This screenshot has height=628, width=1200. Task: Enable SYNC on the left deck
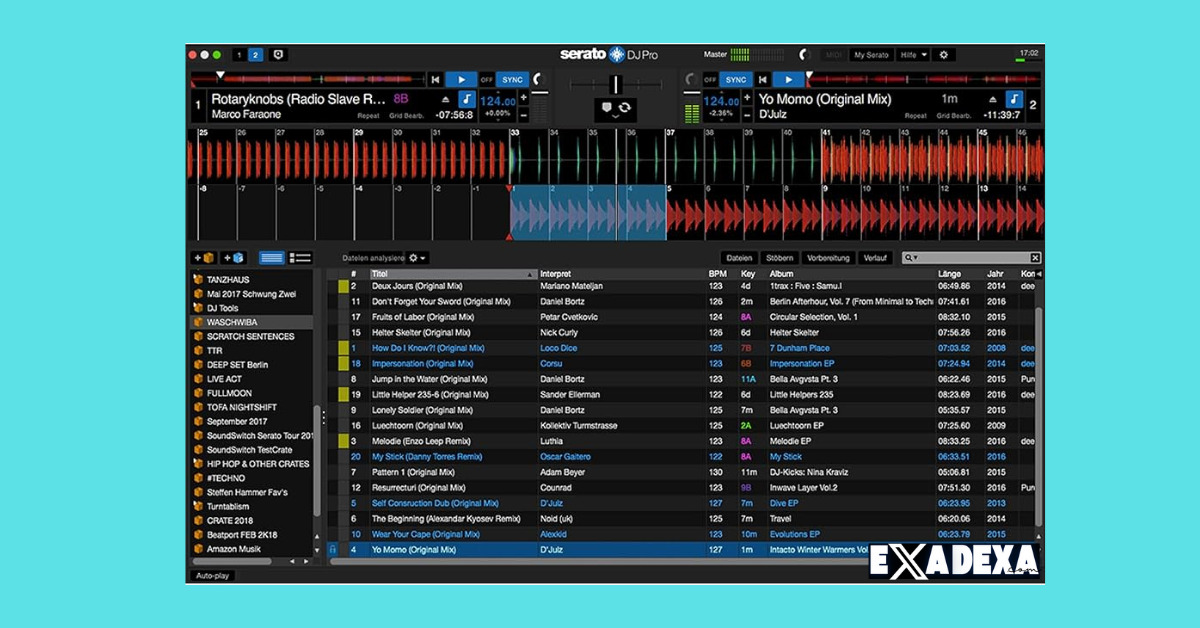[513, 80]
